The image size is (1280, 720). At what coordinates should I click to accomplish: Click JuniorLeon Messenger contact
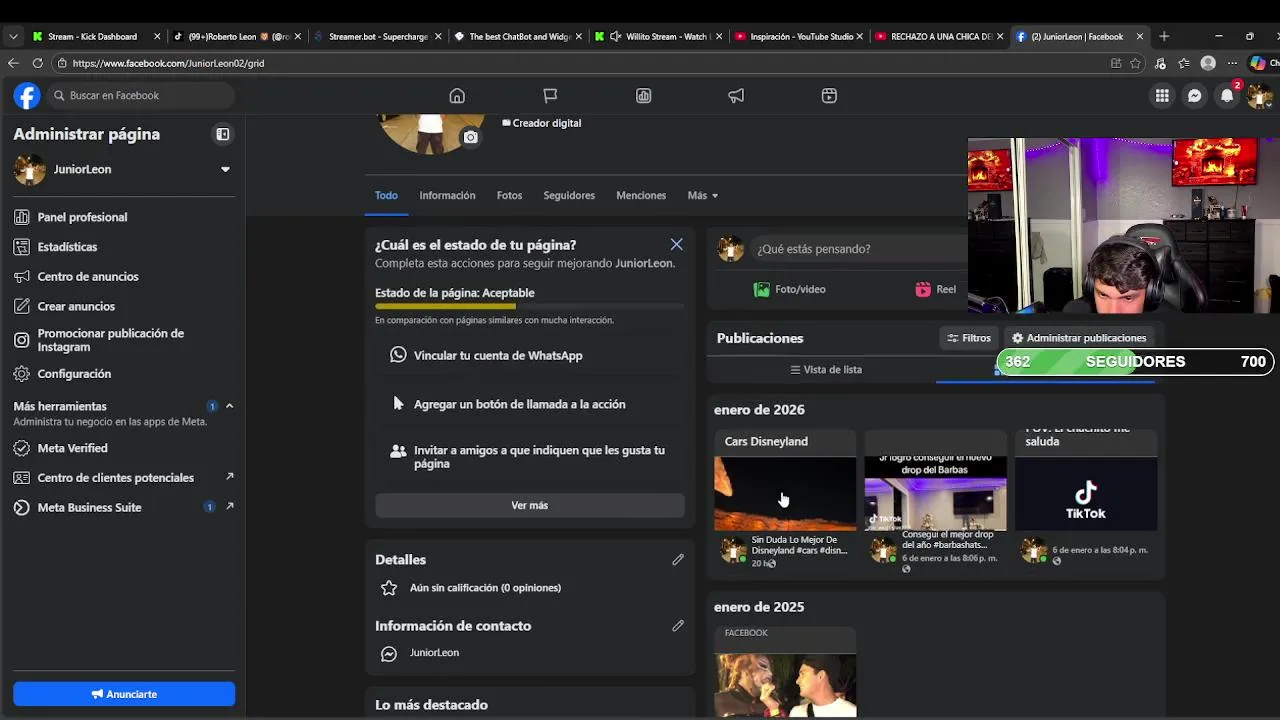(x=434, y=653)
